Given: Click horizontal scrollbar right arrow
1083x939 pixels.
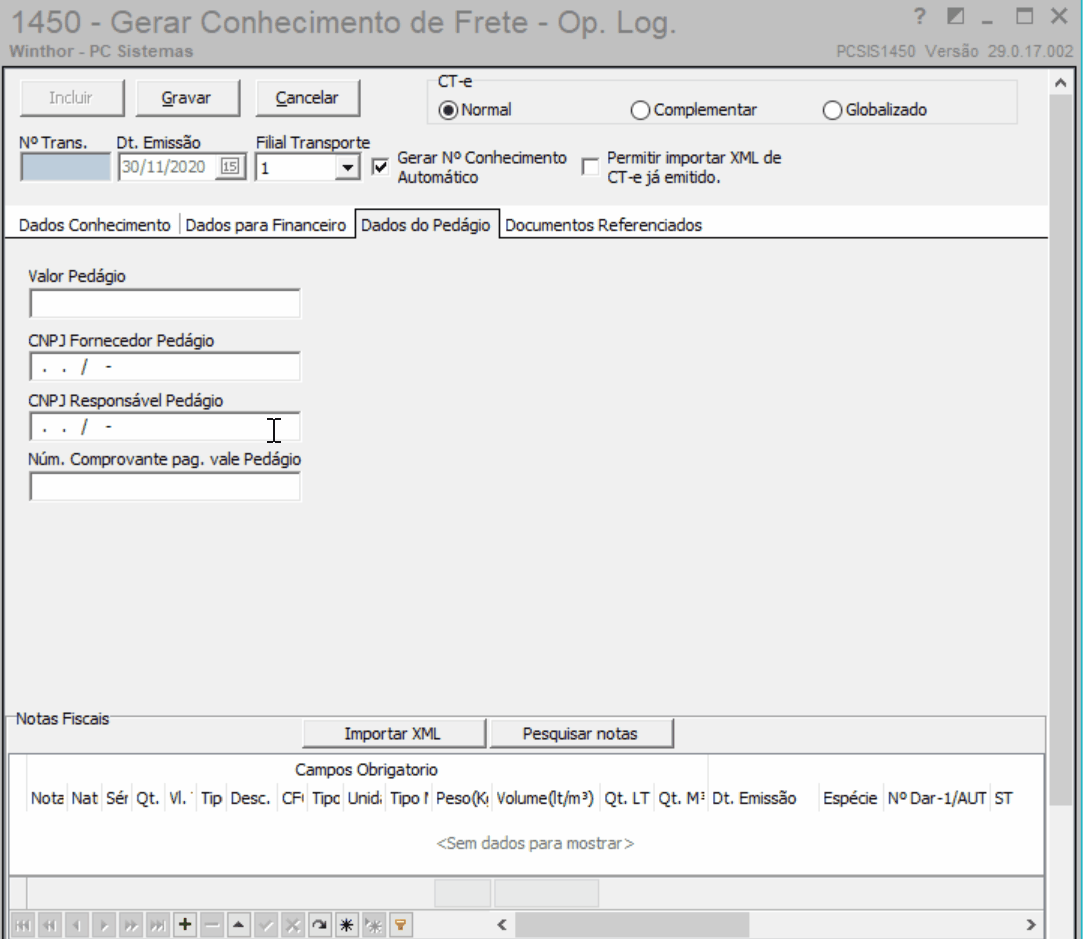Looking at the screenshot, I should point(1031,925).
